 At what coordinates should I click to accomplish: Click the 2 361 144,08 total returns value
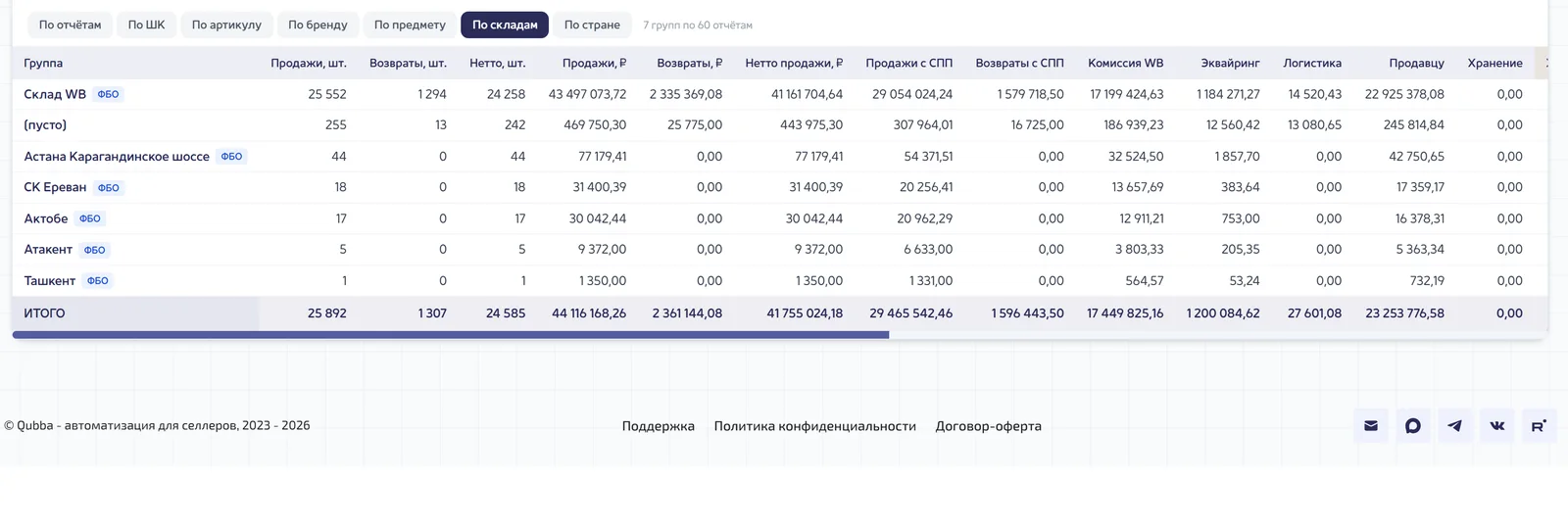tap(687, 313)
